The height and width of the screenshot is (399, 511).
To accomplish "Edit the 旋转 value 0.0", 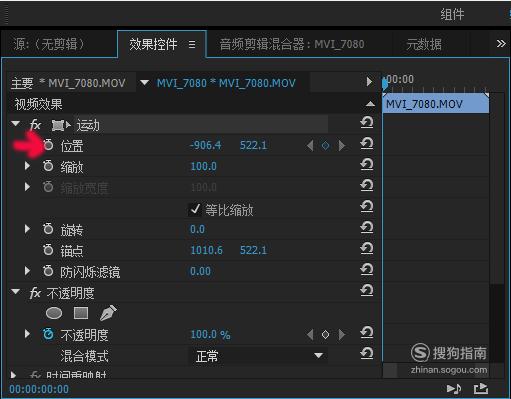I will (197, 229).
